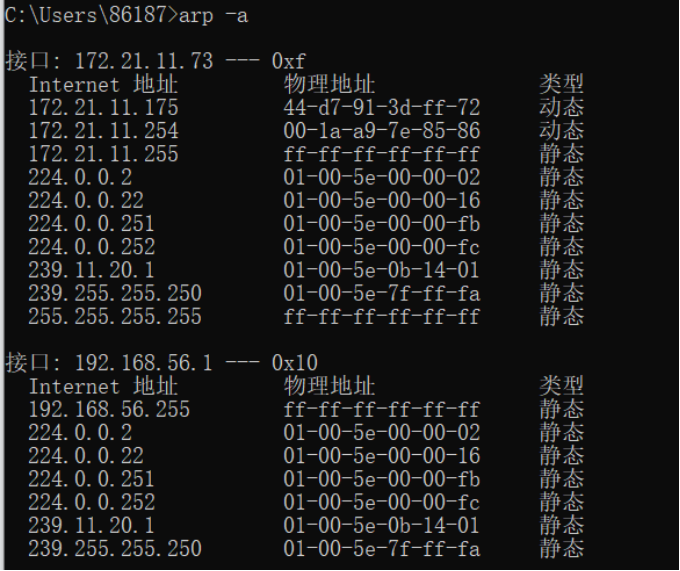Select the IP address 192.168.56.255

[109, 410]
